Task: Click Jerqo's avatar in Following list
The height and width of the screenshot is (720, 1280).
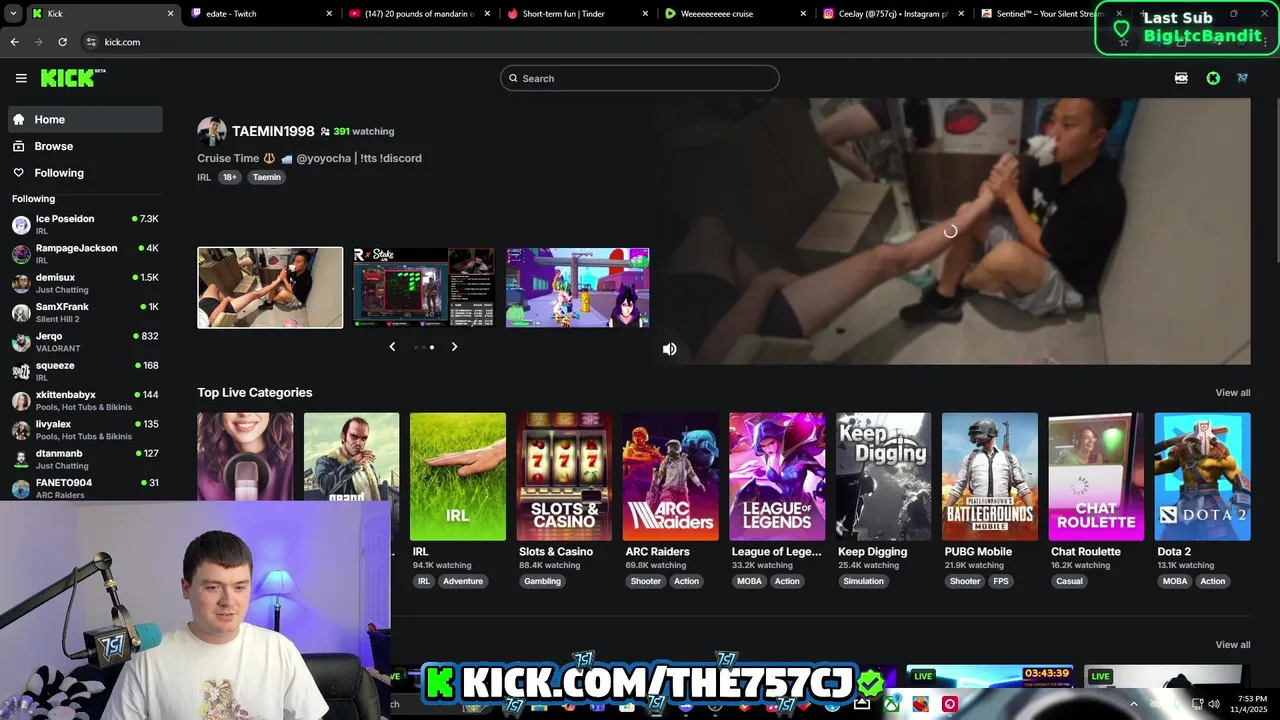Action: 21,342
